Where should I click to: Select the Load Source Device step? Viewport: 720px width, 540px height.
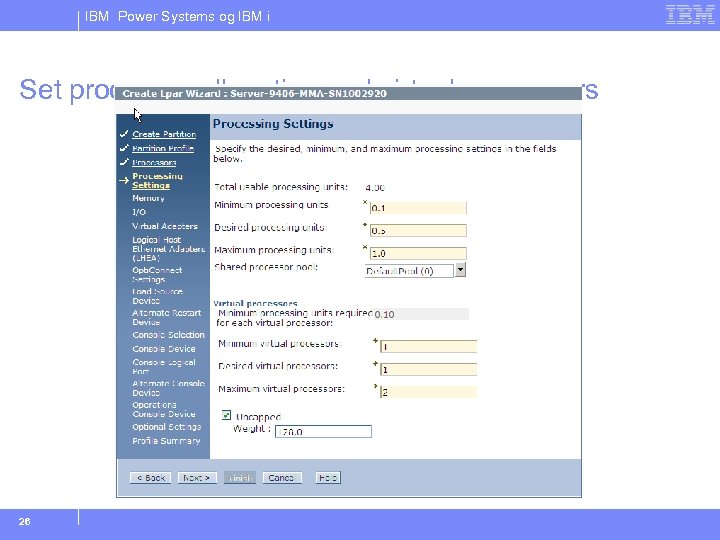pos(158,296)
